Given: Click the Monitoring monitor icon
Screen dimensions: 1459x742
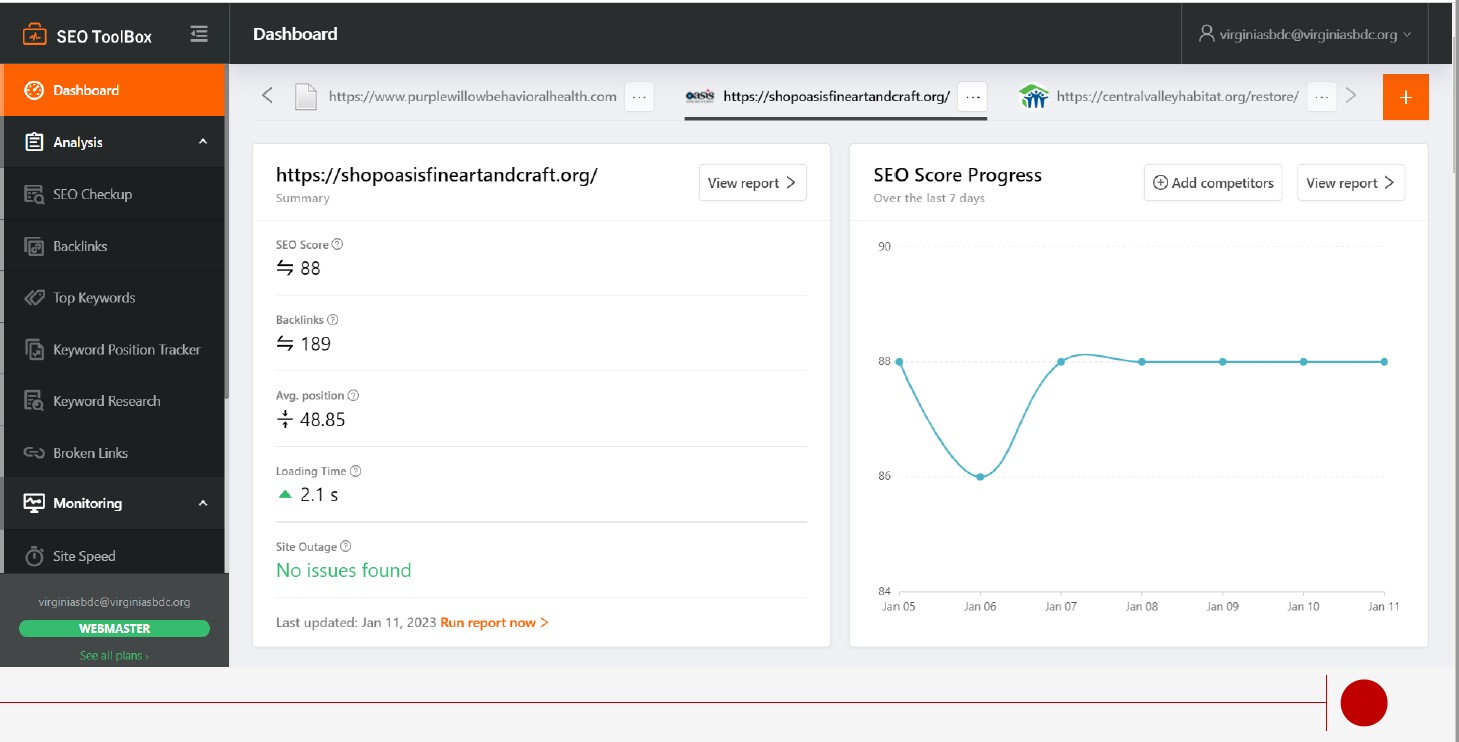Looking at the screenshot, I should coord(34,503).
